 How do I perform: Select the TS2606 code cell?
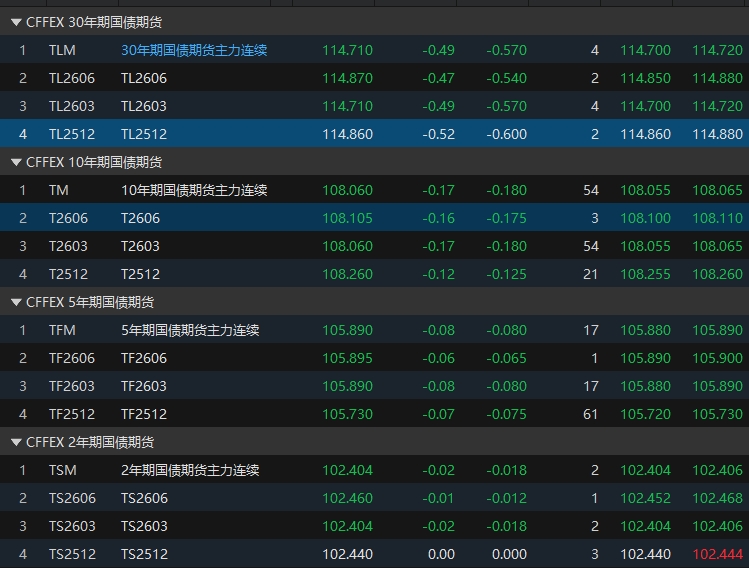[72, 498]
